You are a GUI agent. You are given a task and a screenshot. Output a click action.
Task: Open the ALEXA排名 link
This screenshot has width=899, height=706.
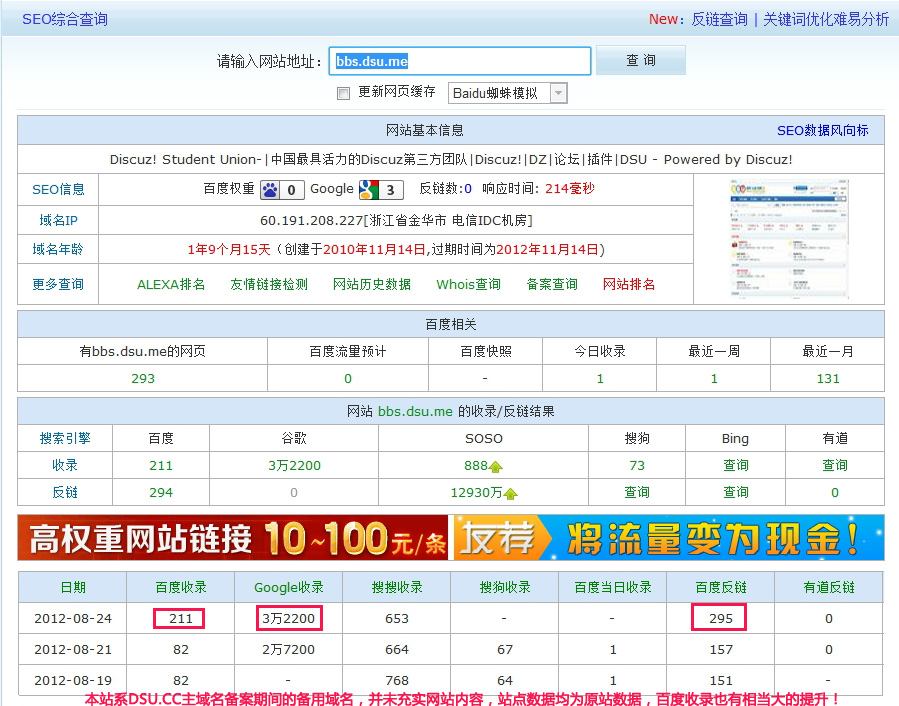point(171,284)
